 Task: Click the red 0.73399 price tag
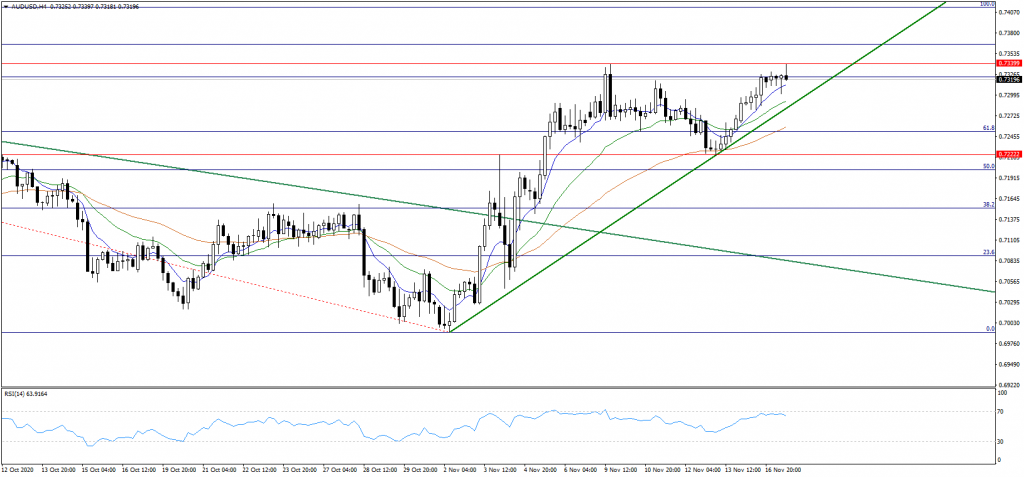tap(1009, 63)
